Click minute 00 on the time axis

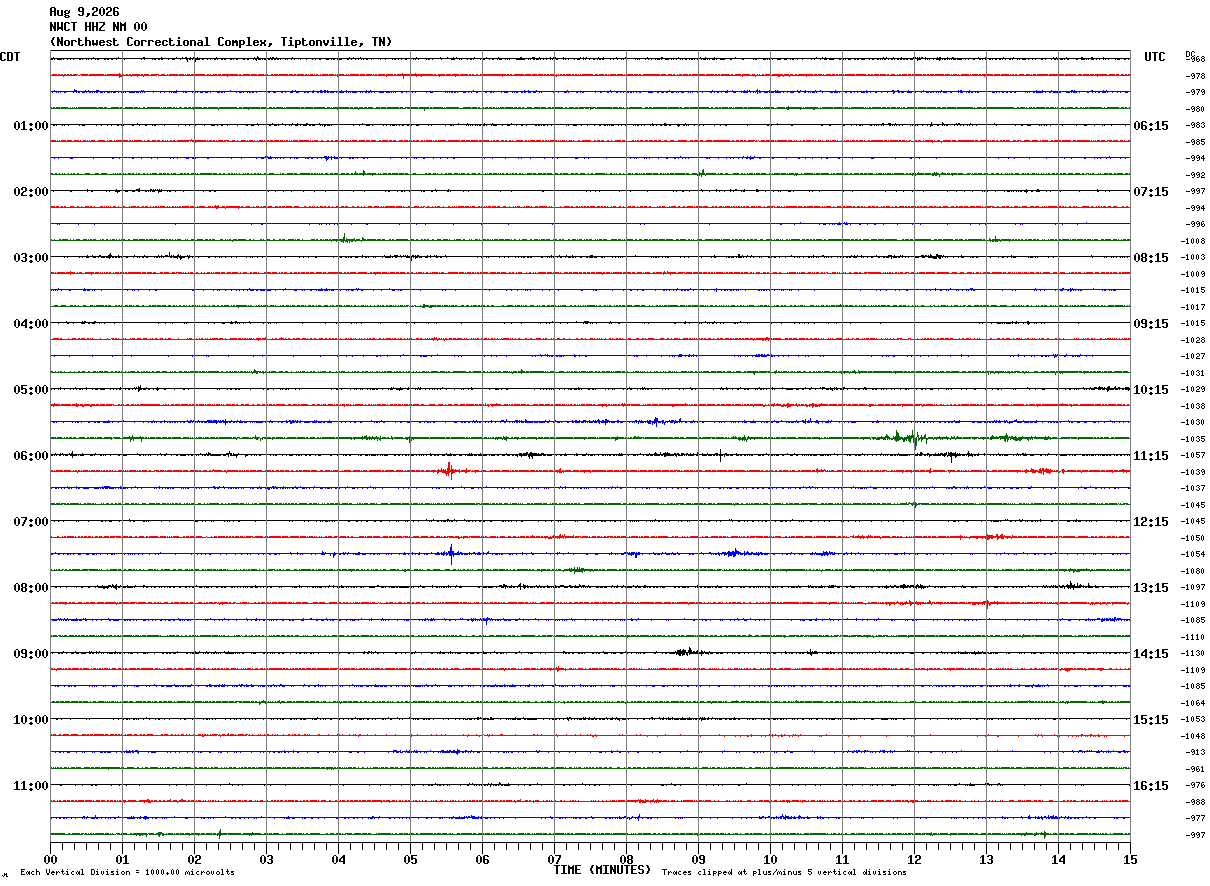pos(50,859)
